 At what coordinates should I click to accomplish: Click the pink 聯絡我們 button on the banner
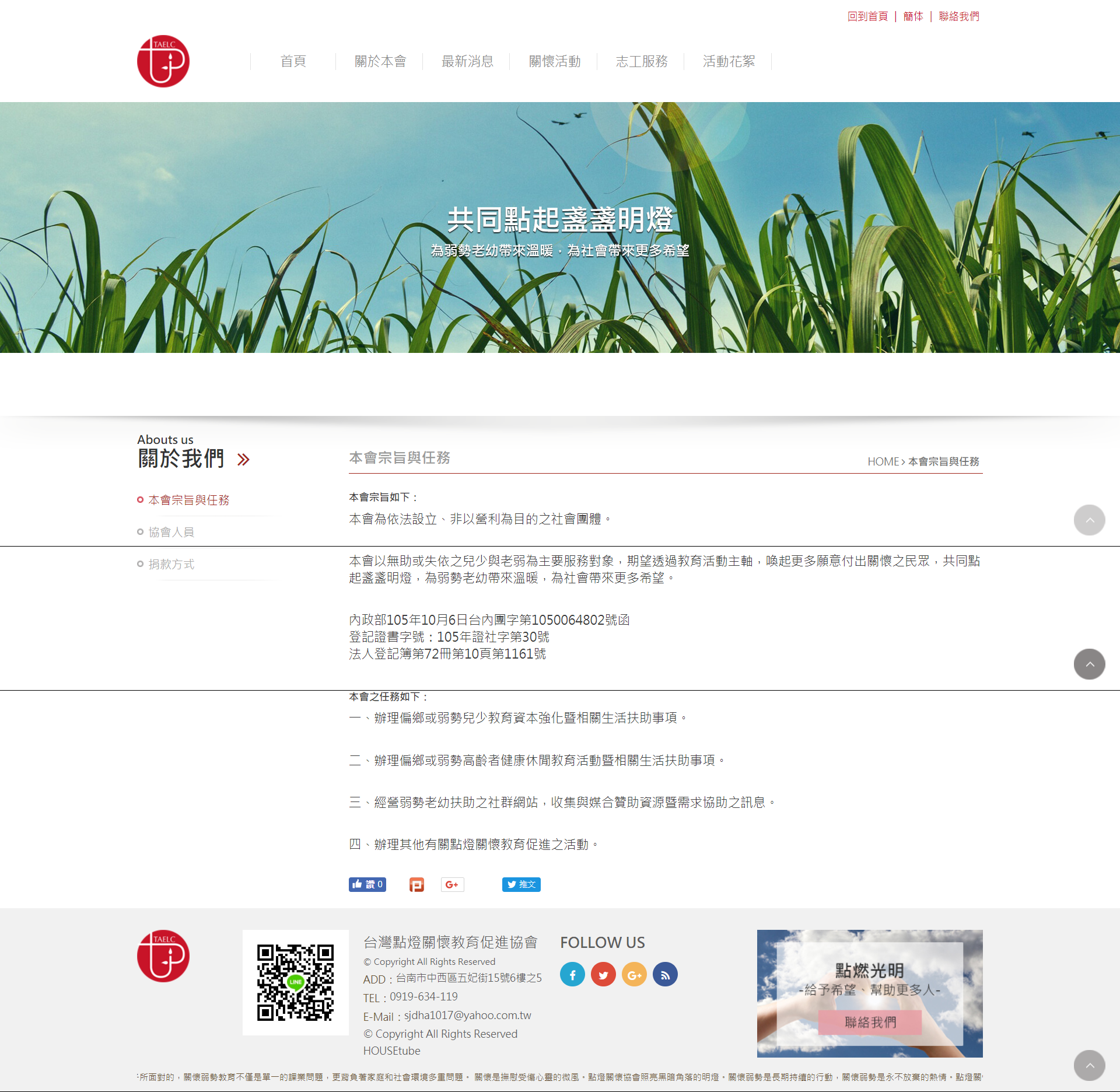(870, 1022)
